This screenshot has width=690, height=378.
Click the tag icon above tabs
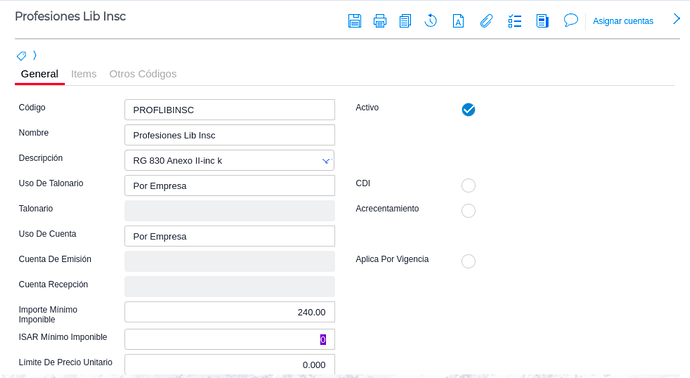click(21, 56)
